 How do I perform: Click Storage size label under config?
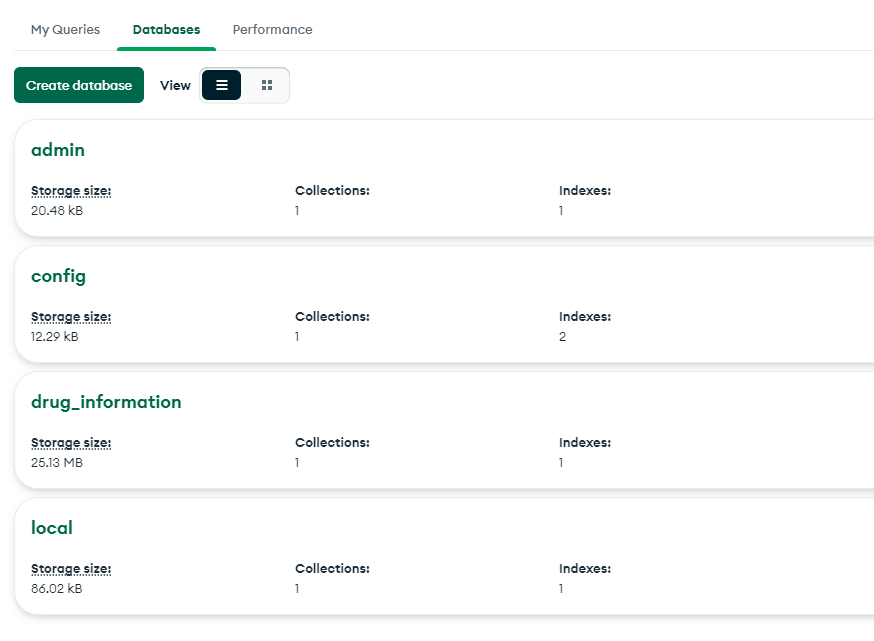[x=71, y=316]
